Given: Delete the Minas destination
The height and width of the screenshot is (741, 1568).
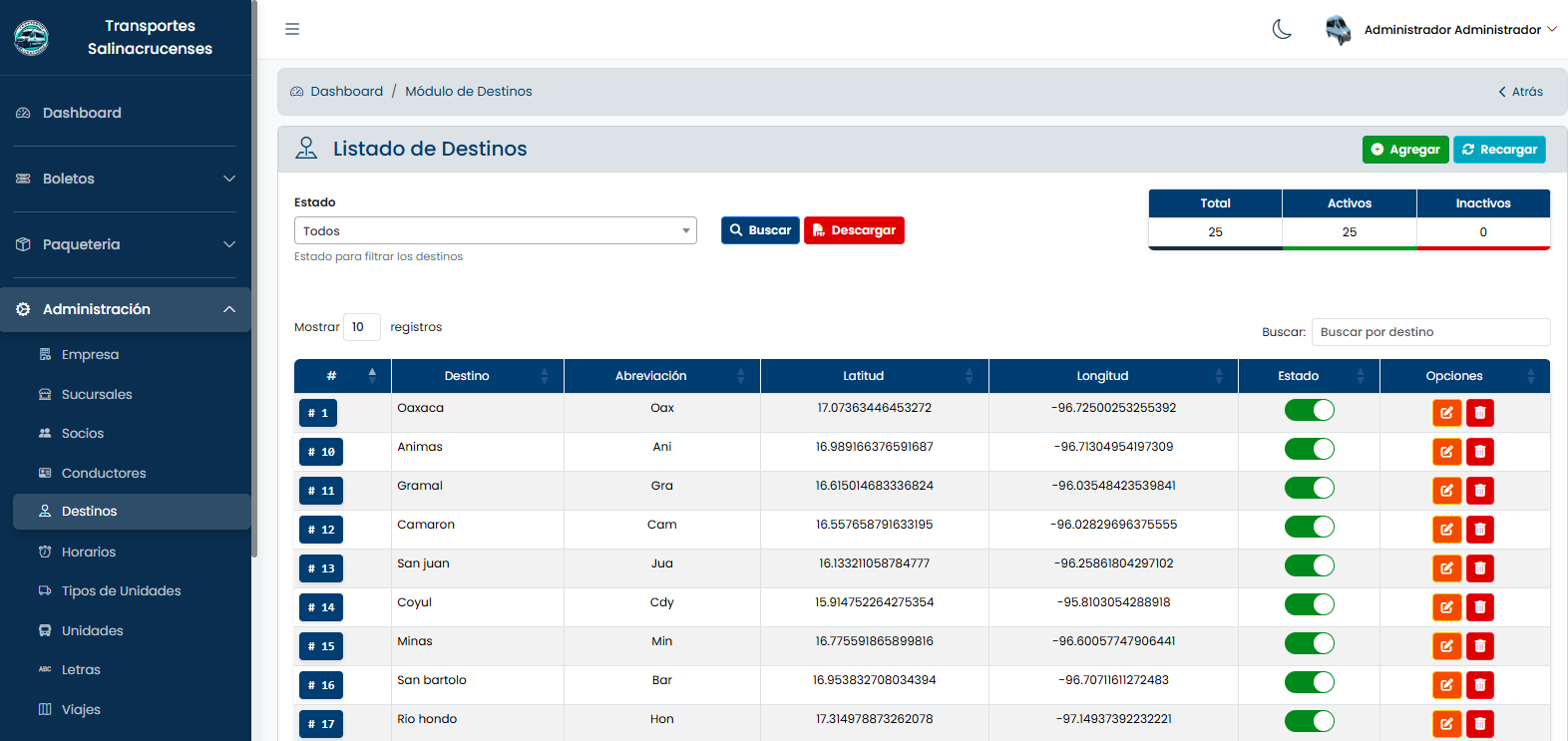Looking at the screenshot, I should (x=1480, y=646).
